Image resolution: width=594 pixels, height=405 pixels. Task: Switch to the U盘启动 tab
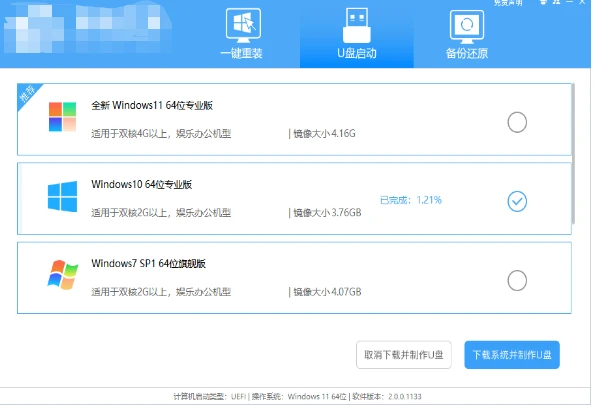pyautogui.click(x=356, y=34)
